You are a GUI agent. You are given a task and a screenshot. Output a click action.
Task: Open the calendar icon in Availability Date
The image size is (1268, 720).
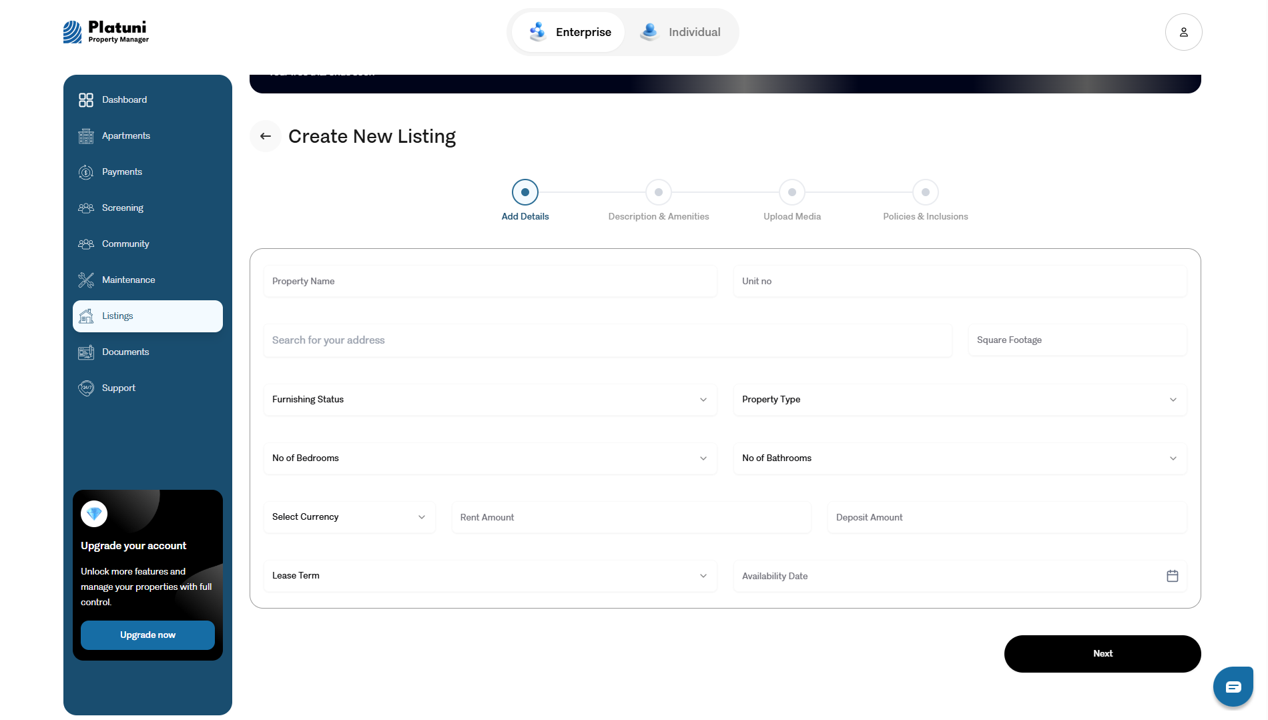pos(1172,576)
